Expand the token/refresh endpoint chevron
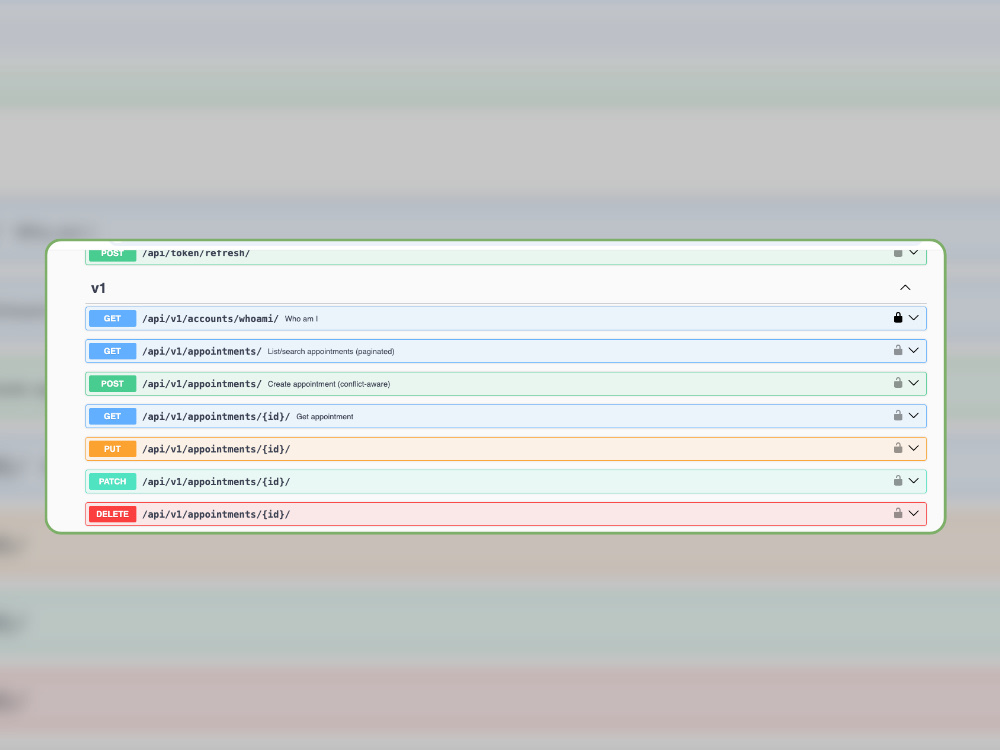The height and width of the screenshot is (750, 1000). [914, 253]
